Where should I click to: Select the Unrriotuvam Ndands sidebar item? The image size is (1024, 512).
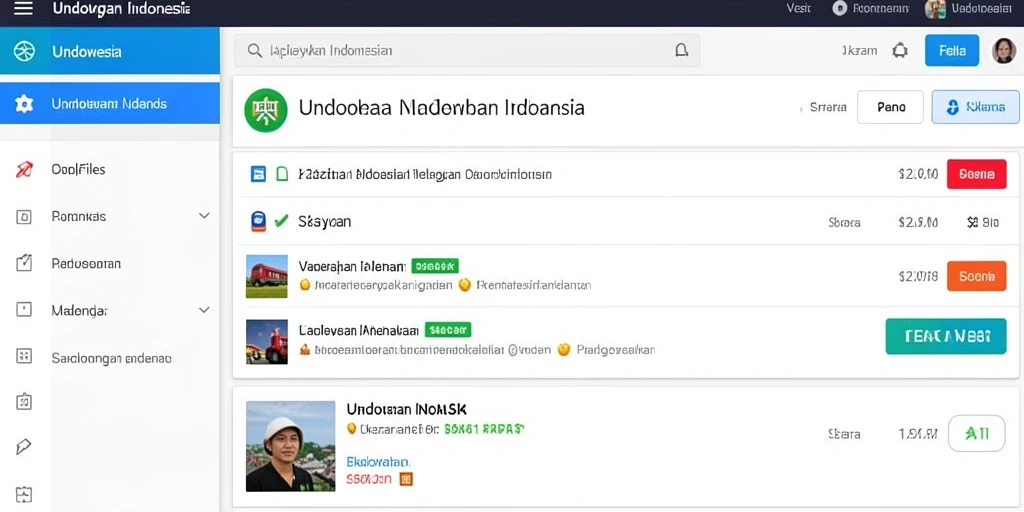point(110,103)
